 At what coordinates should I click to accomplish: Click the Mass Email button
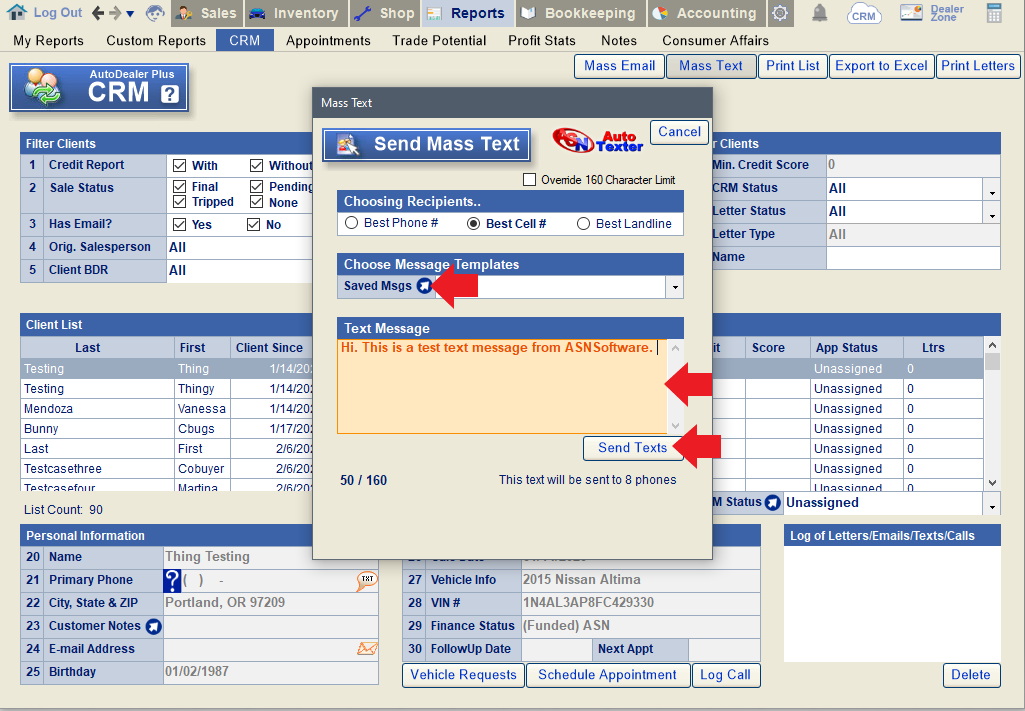[x=619, y=66]
